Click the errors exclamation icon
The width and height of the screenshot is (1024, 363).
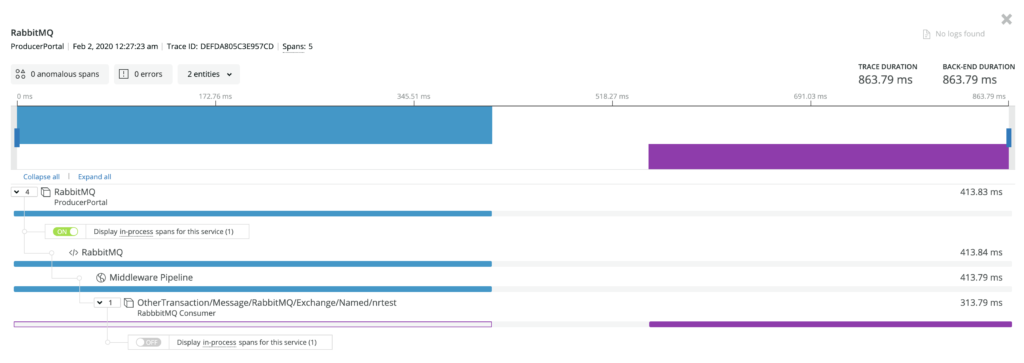(x=123, y=74)
